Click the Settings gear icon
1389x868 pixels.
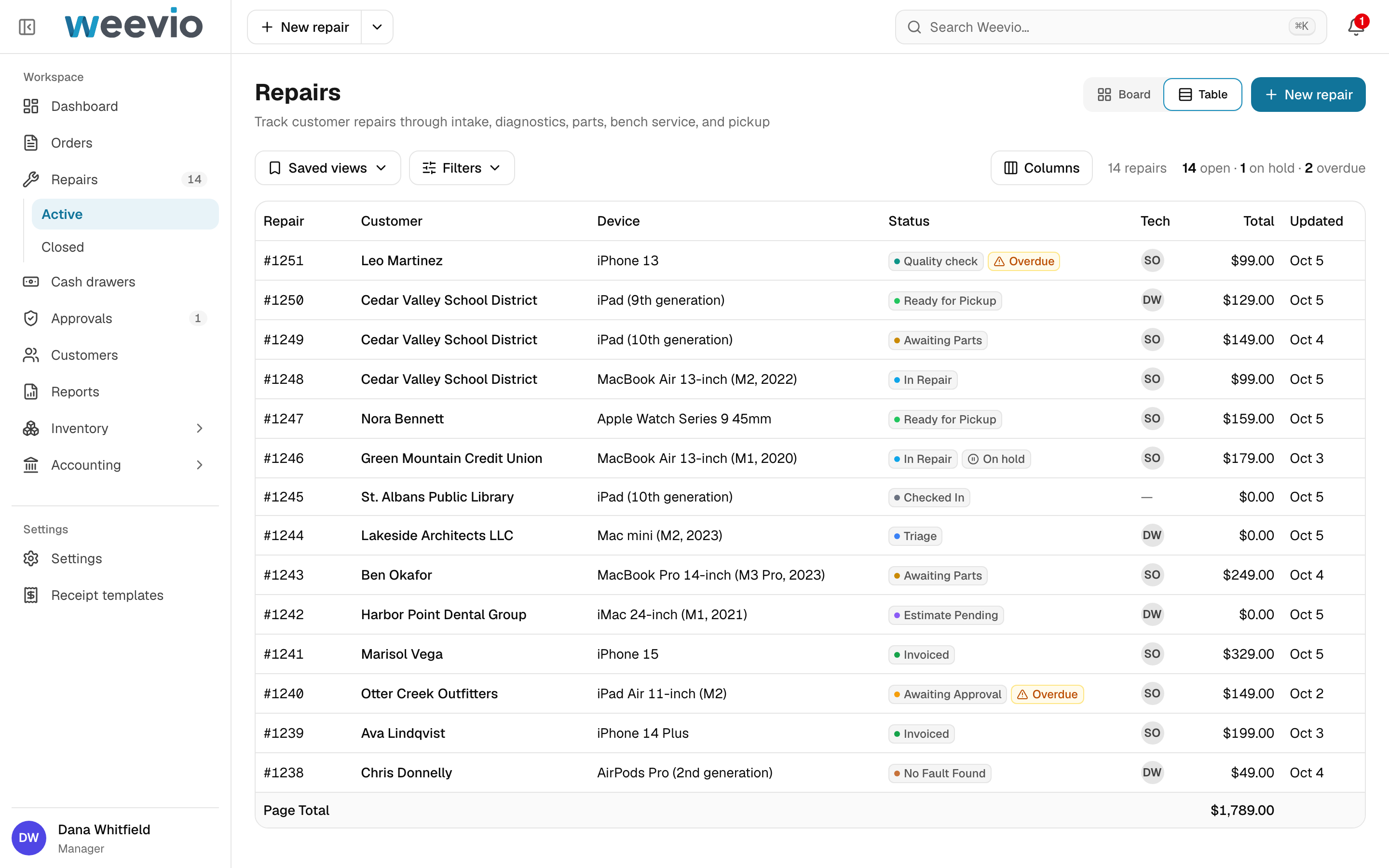(31, 559)
